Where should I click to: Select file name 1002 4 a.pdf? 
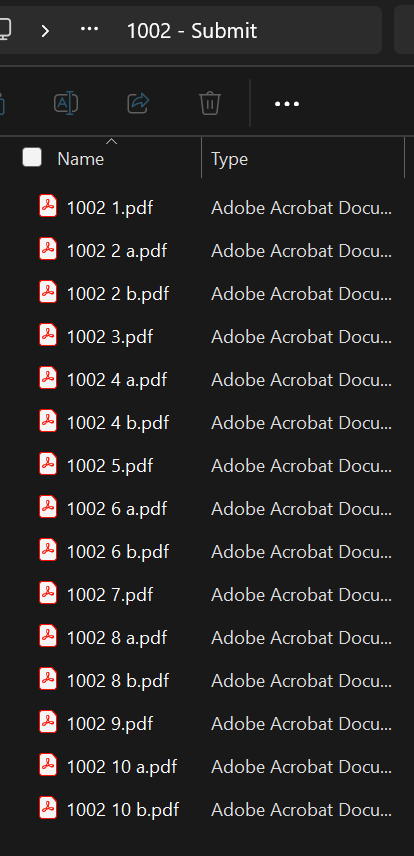[117, 380]
